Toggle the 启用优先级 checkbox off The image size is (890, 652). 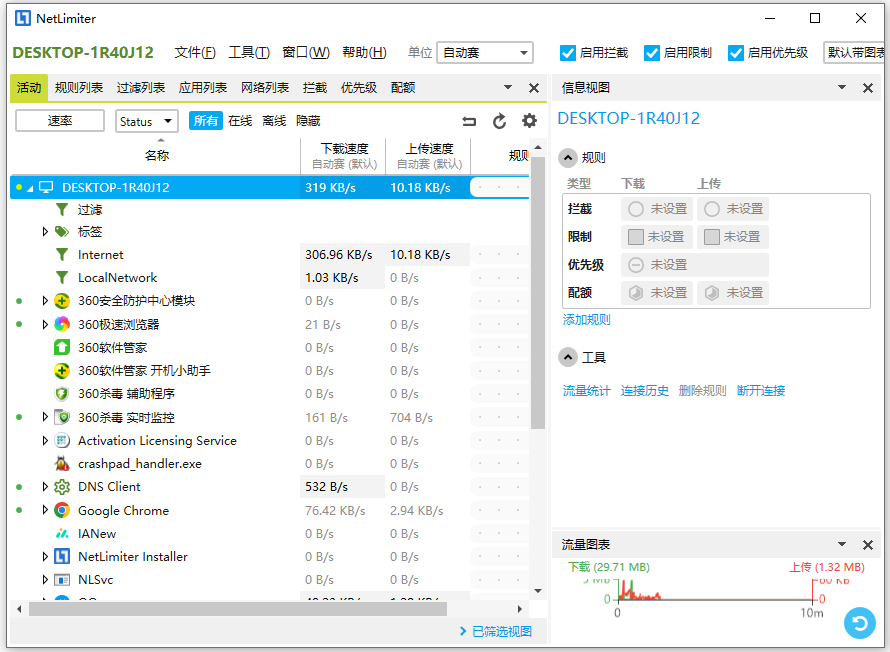pos(735,53)
